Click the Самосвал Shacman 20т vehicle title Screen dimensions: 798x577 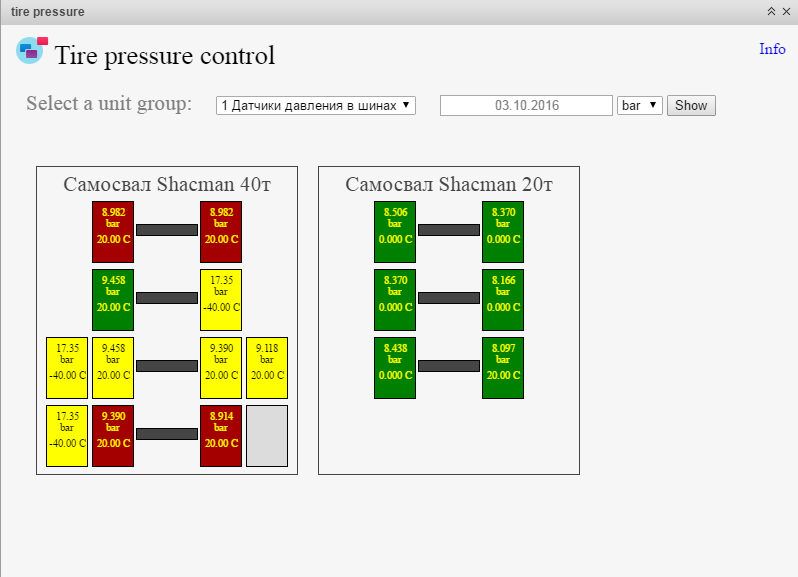point(449,184)
